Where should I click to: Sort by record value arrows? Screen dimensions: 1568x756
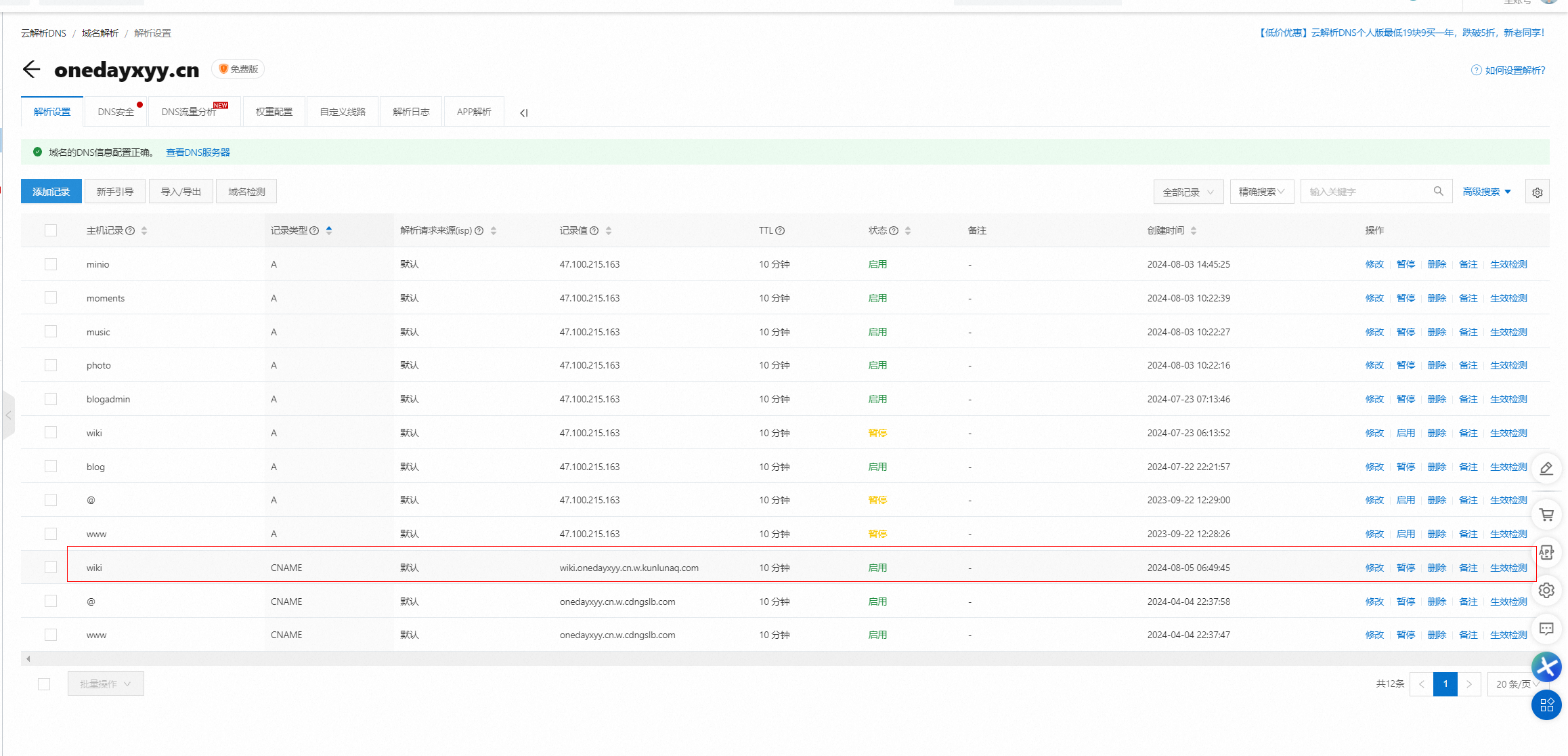click(609, 230)
